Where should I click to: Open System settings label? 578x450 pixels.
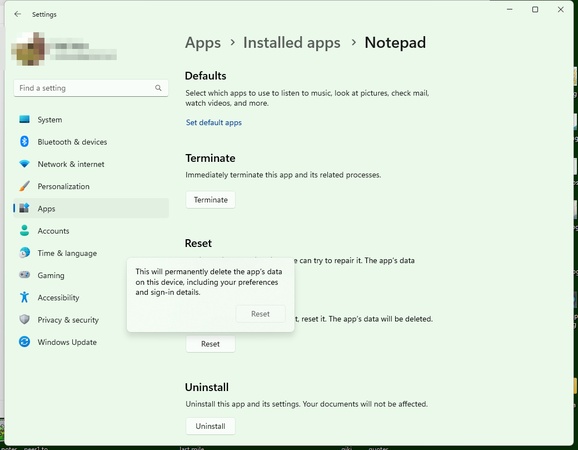50,120
